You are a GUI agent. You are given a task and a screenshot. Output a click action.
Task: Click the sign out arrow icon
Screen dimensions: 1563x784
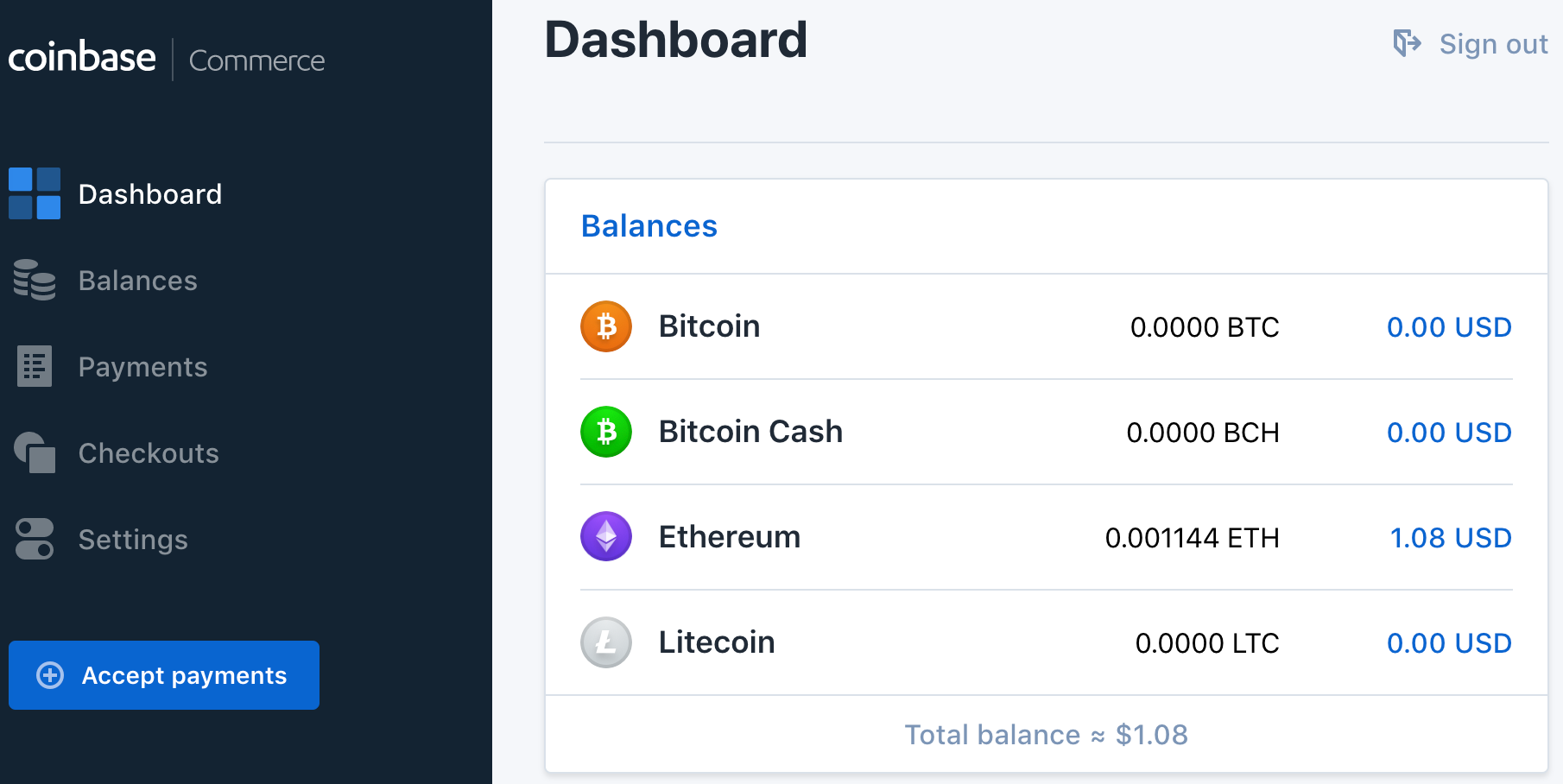click(1406, 42)
